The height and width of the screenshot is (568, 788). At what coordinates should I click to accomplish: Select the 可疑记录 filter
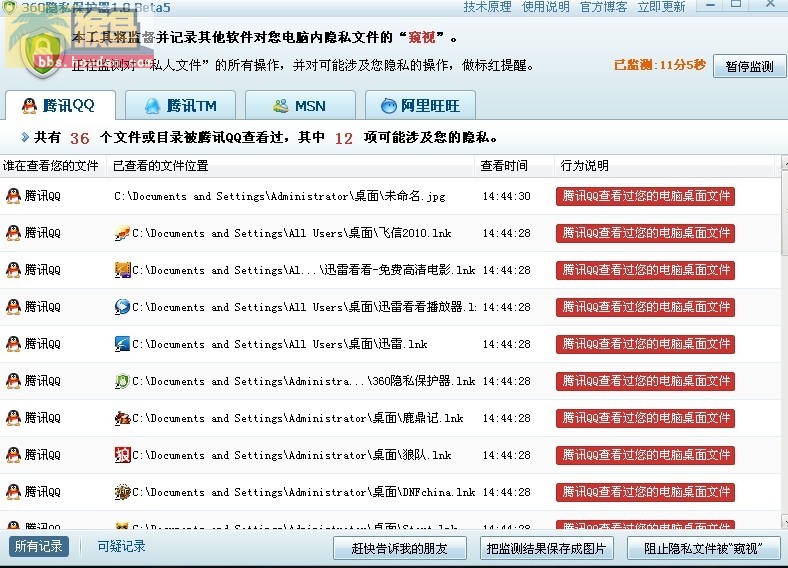[x=121, y=546]
